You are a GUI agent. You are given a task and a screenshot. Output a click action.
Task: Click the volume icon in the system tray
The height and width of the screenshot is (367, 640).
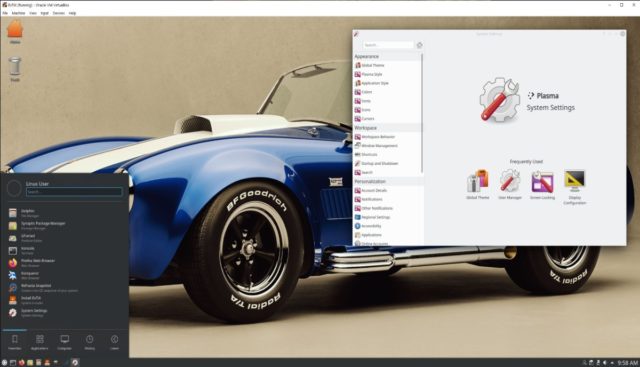tap(605, 363)
